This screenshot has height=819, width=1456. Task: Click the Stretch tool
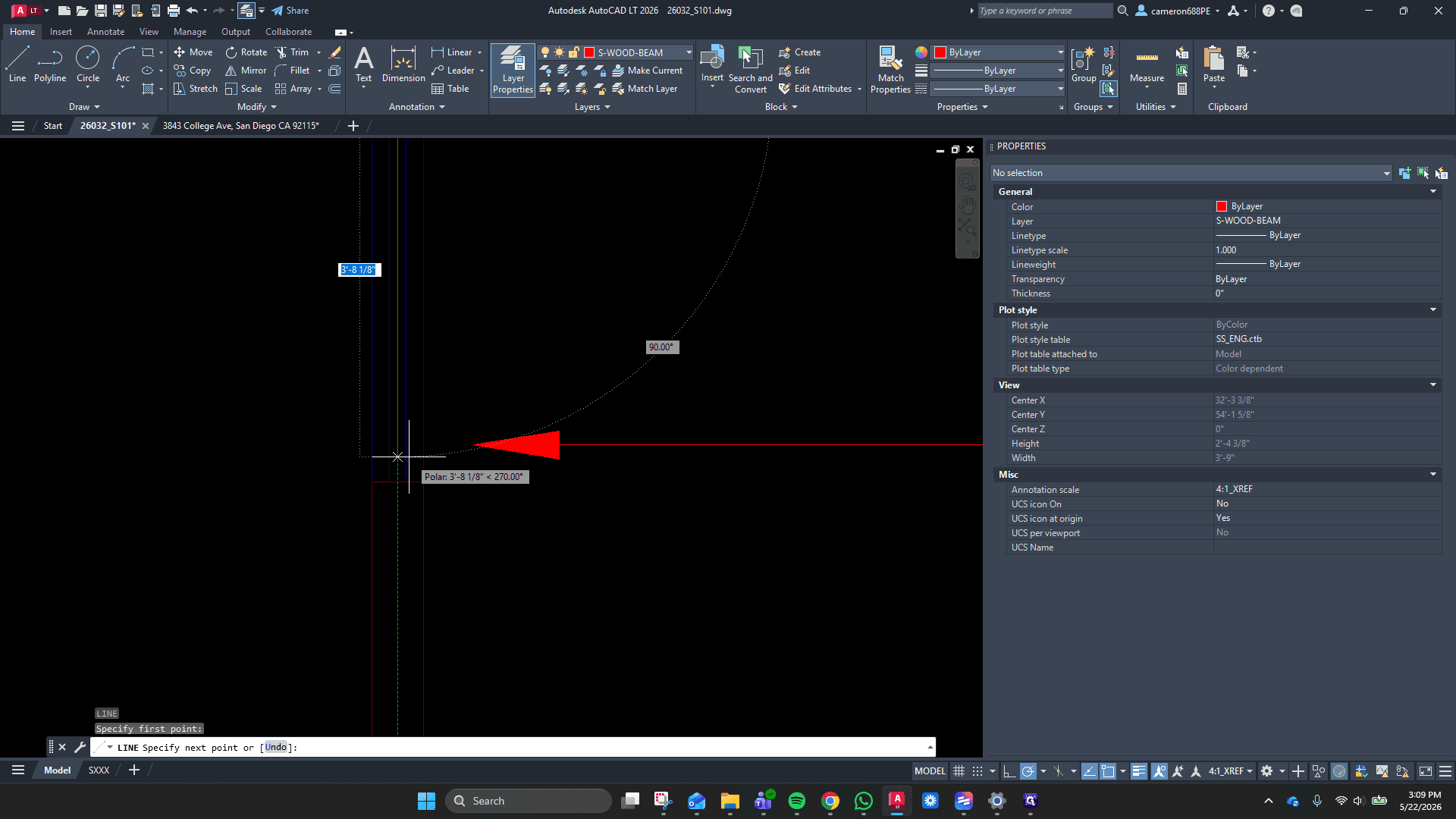[196, 89]
